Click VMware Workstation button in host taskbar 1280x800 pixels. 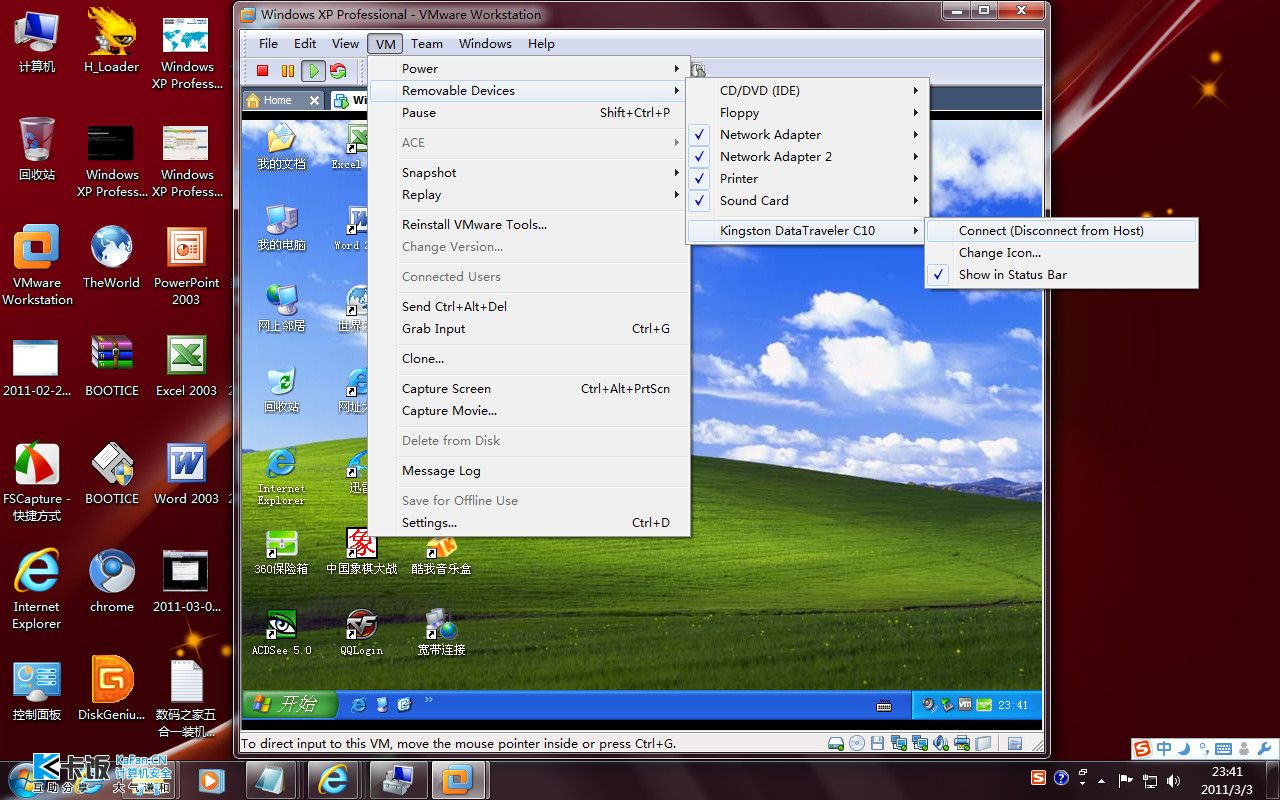(458, 779)
